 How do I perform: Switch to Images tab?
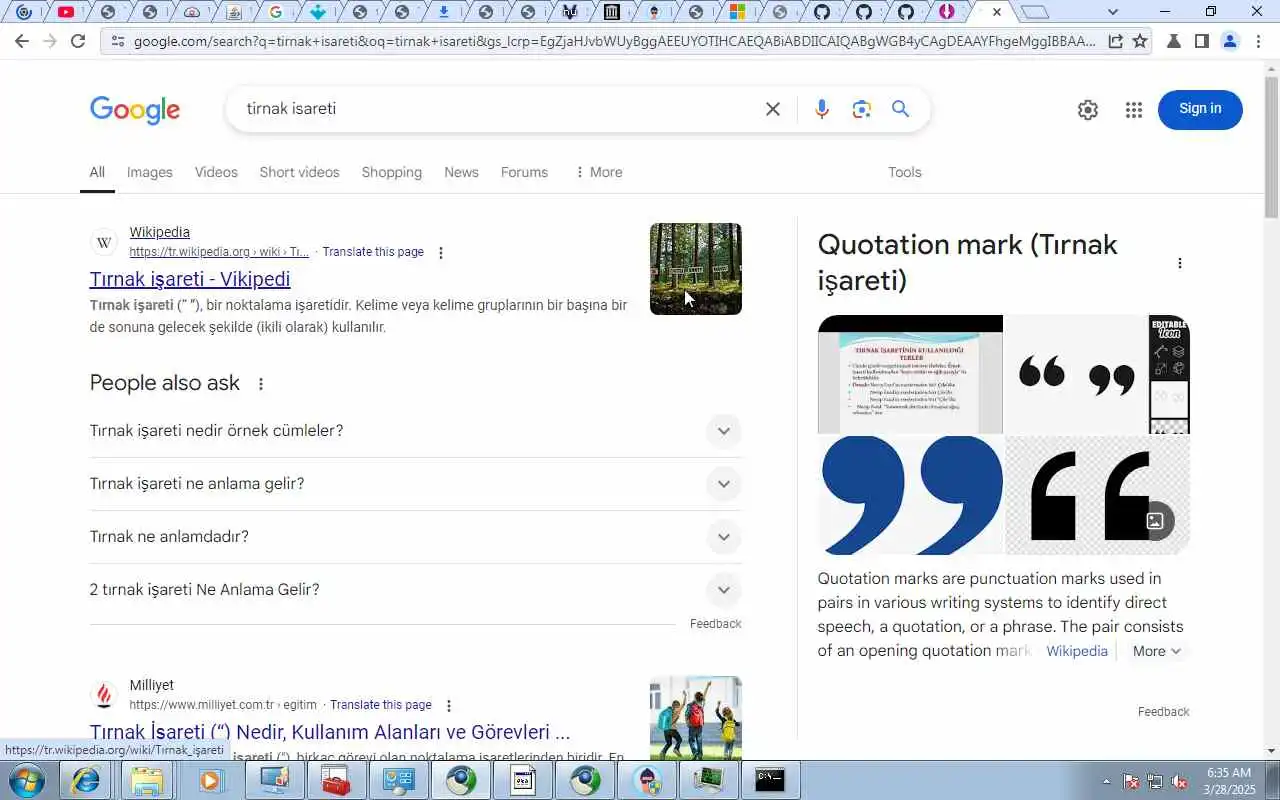coord(150,172)
